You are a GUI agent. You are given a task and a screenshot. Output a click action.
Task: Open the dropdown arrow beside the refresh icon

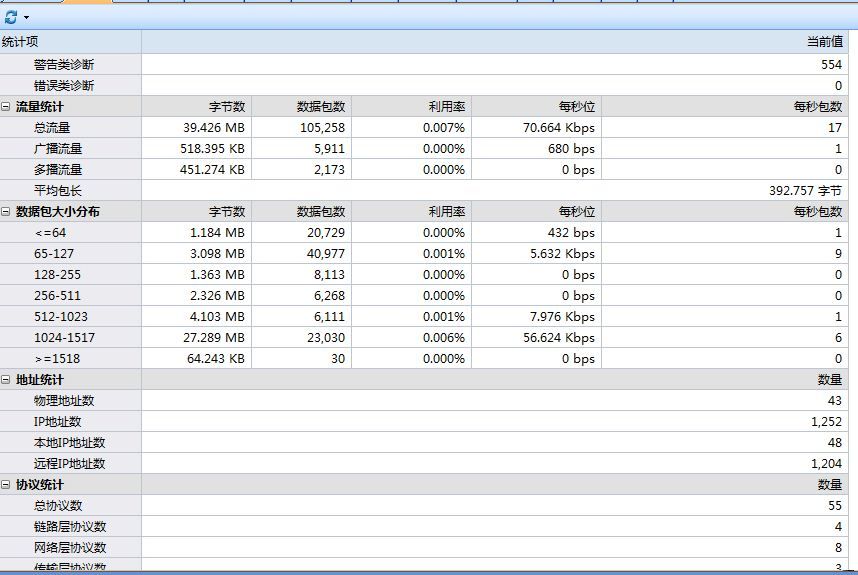pos(26,18)
